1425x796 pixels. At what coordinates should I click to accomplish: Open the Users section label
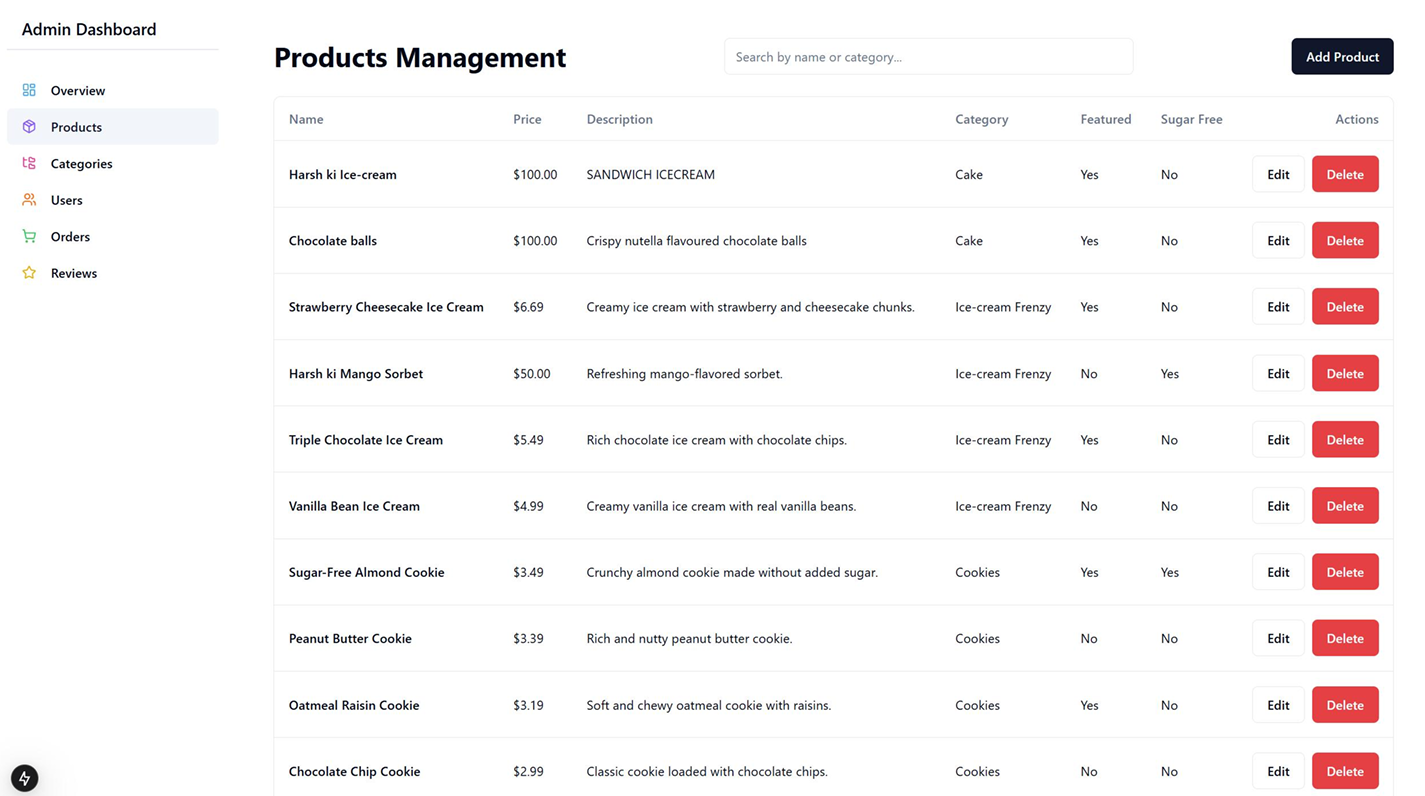[x=67, y=200]
